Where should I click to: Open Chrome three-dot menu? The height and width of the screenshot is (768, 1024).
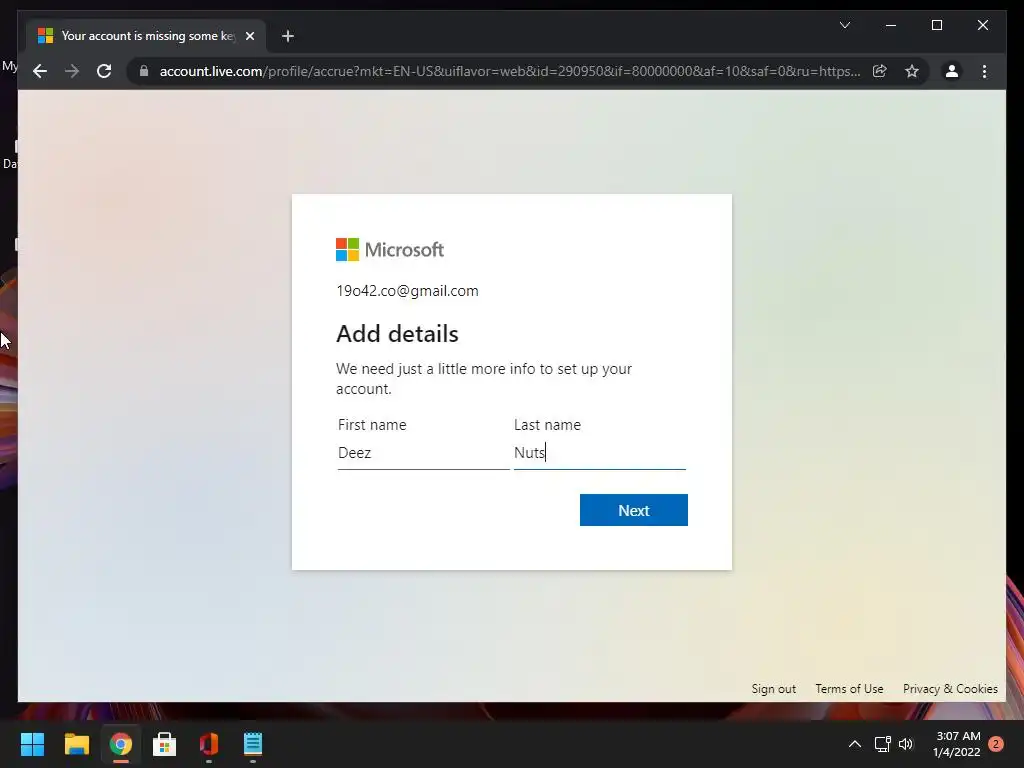pos(984,71)
